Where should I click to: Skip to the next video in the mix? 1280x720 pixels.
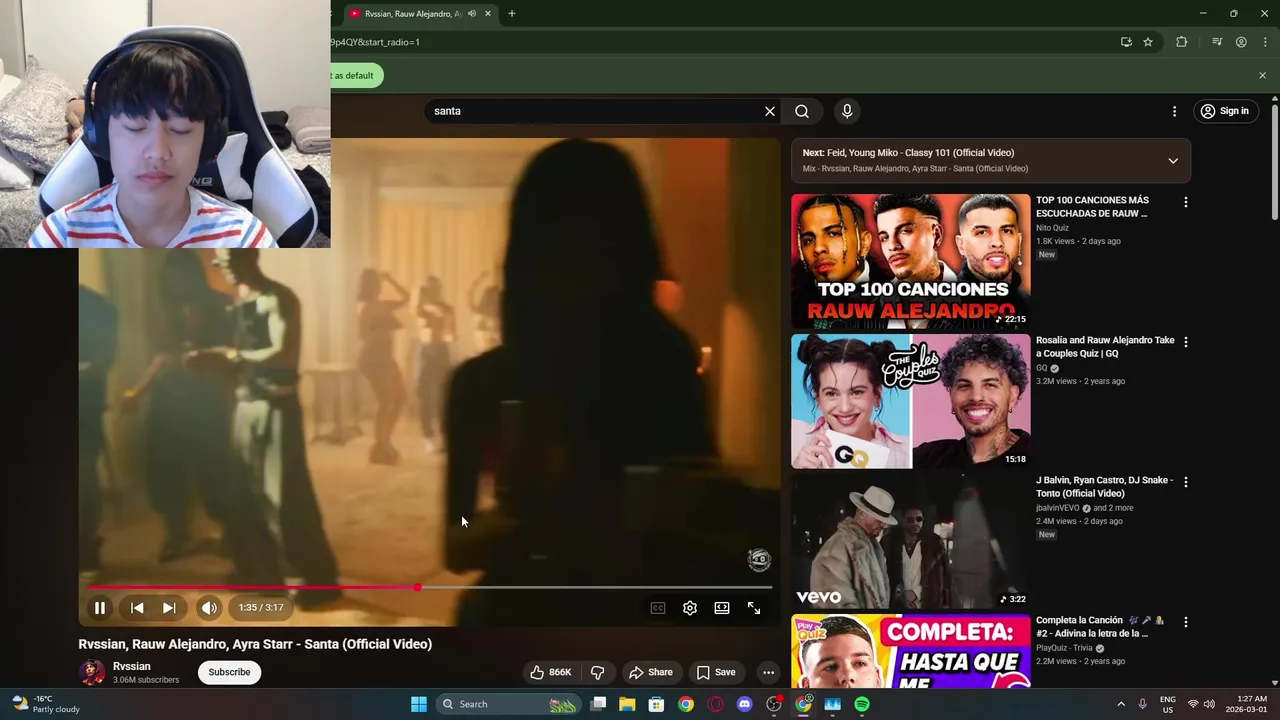169,608
